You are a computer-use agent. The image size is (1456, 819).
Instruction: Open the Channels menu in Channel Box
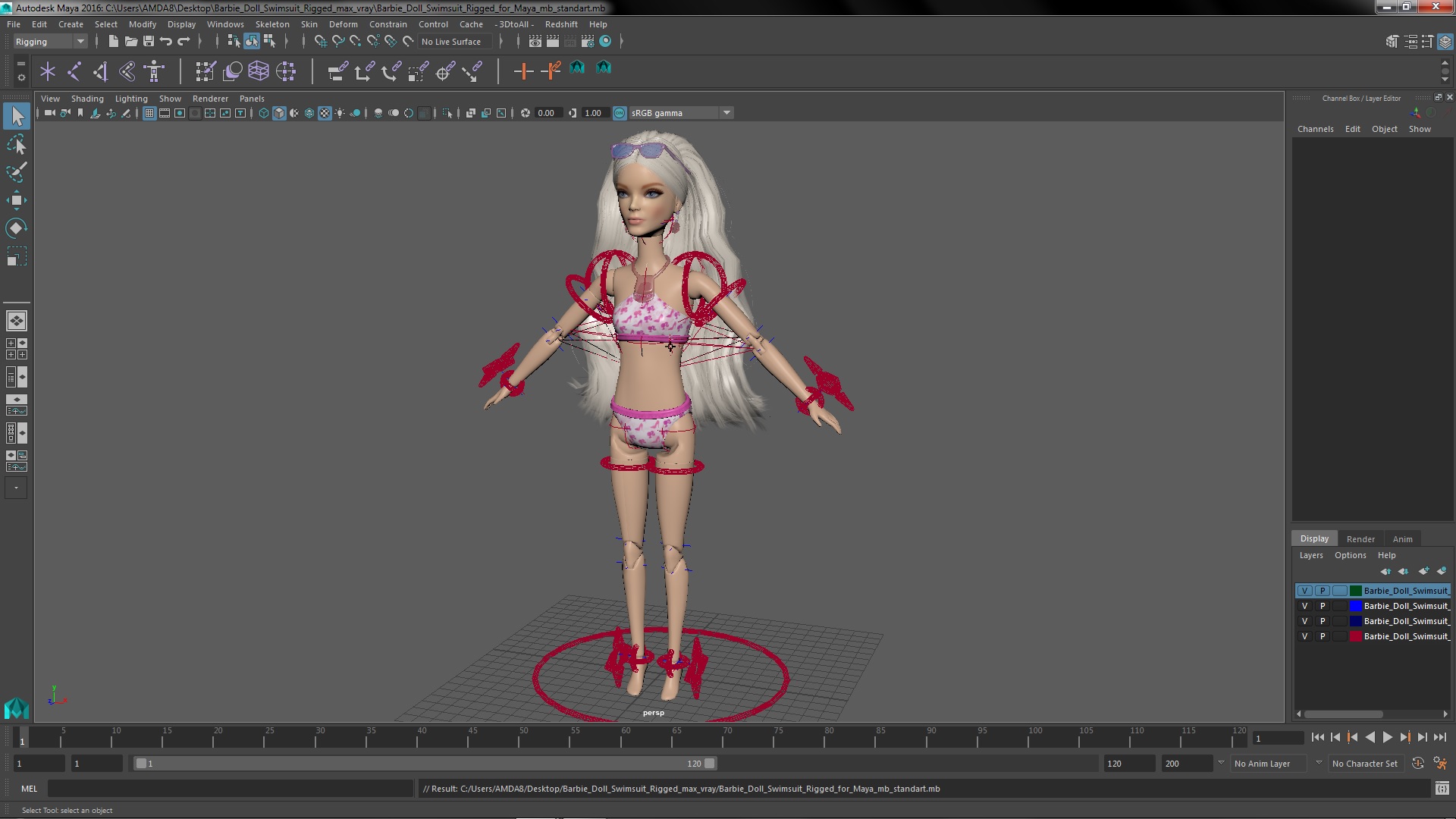[x=1315, y=129]
